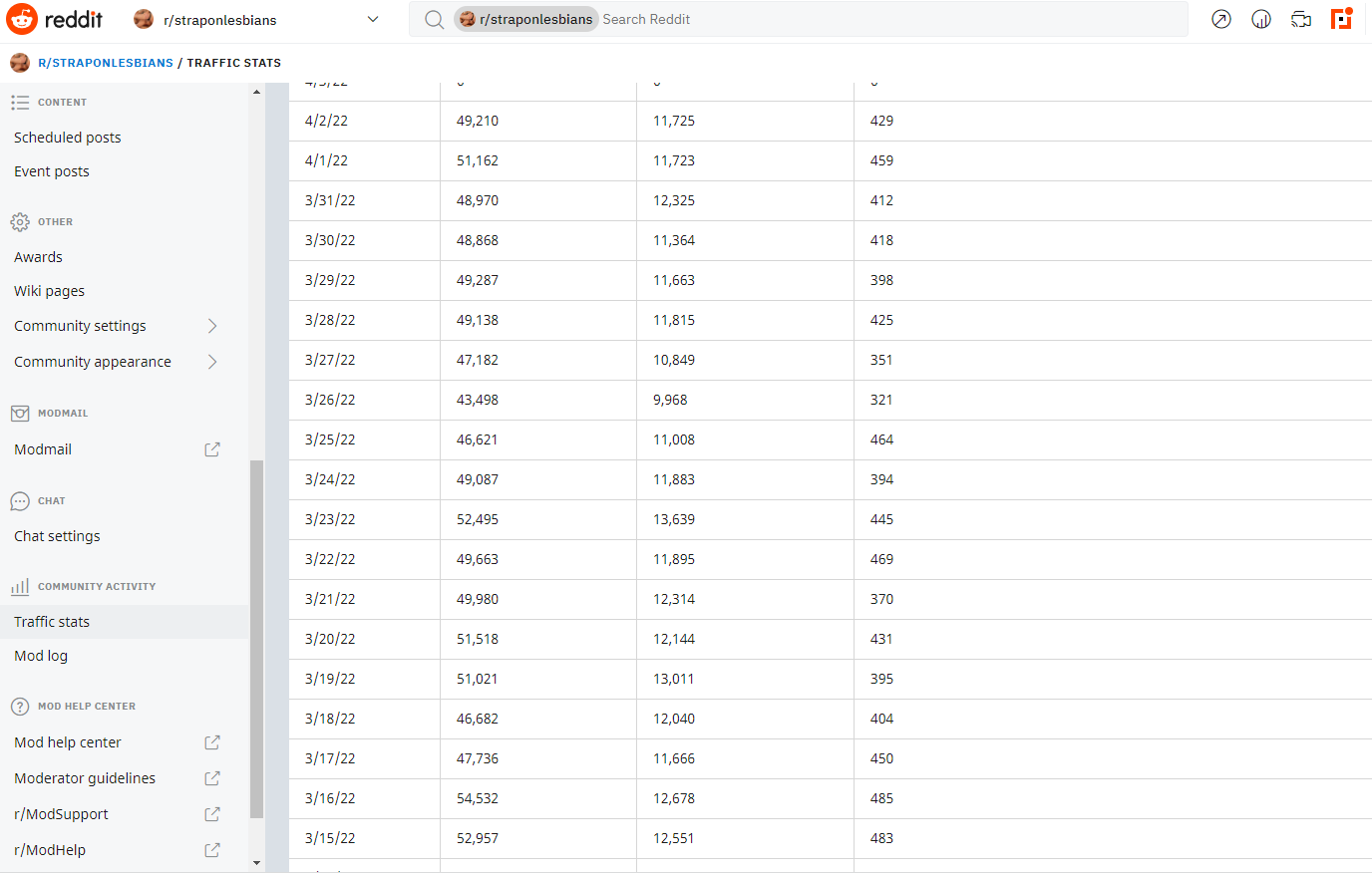The image size is (1372, 877).
Task: Open Moderator guidelines link
Action: [85, 778]
